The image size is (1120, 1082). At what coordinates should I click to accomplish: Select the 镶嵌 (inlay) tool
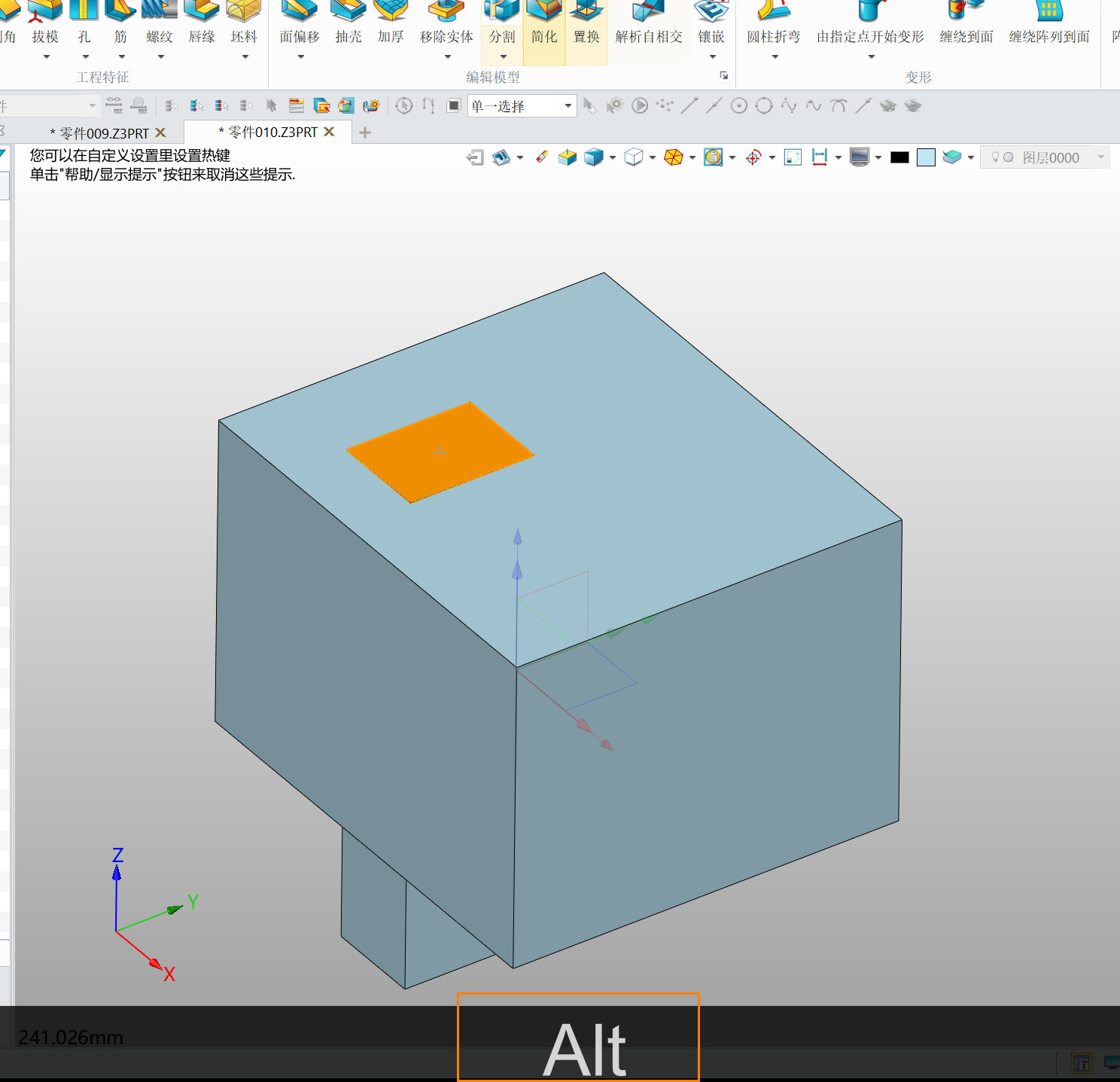(x=711, y=23)
